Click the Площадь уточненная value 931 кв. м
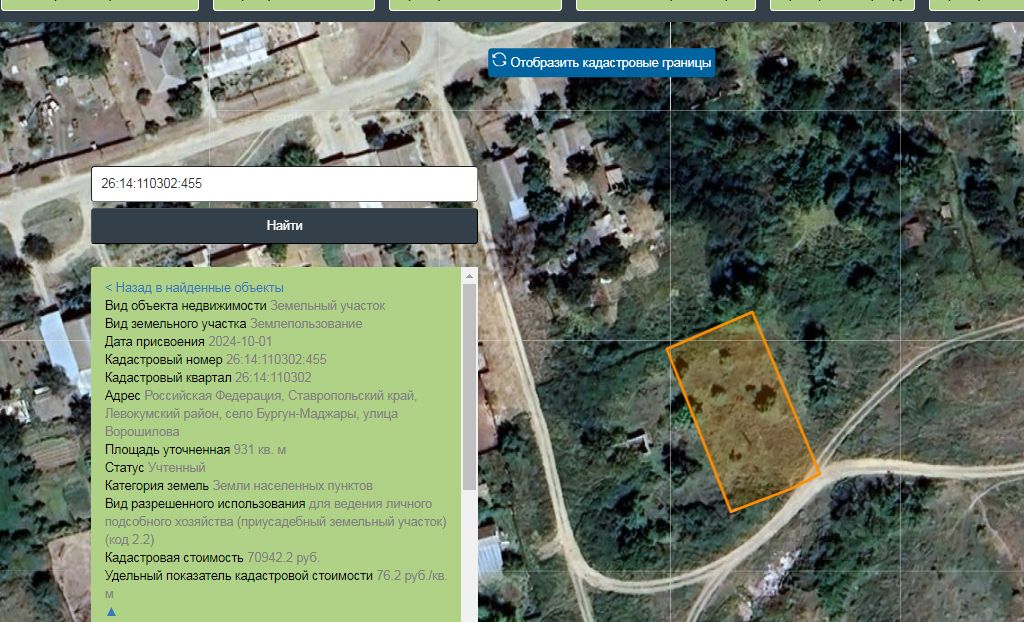 (x=259, y=450)
